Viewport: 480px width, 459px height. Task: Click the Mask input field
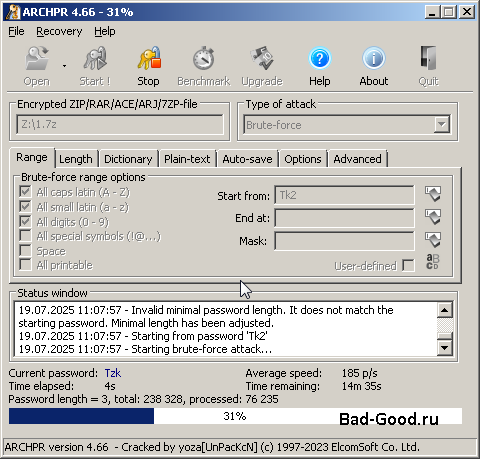coord(344,241)
